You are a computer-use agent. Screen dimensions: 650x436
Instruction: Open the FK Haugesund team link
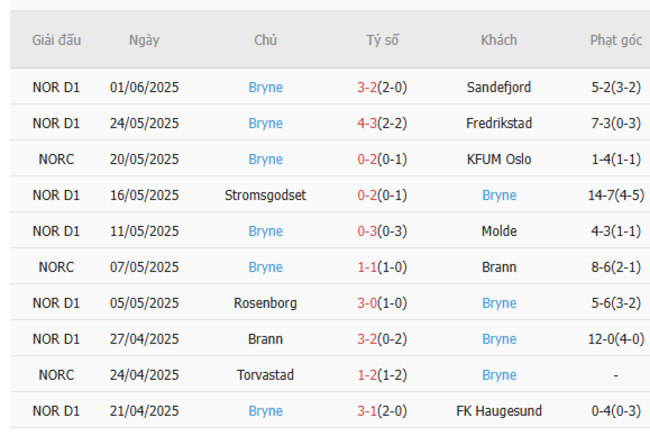coord(498,411)
